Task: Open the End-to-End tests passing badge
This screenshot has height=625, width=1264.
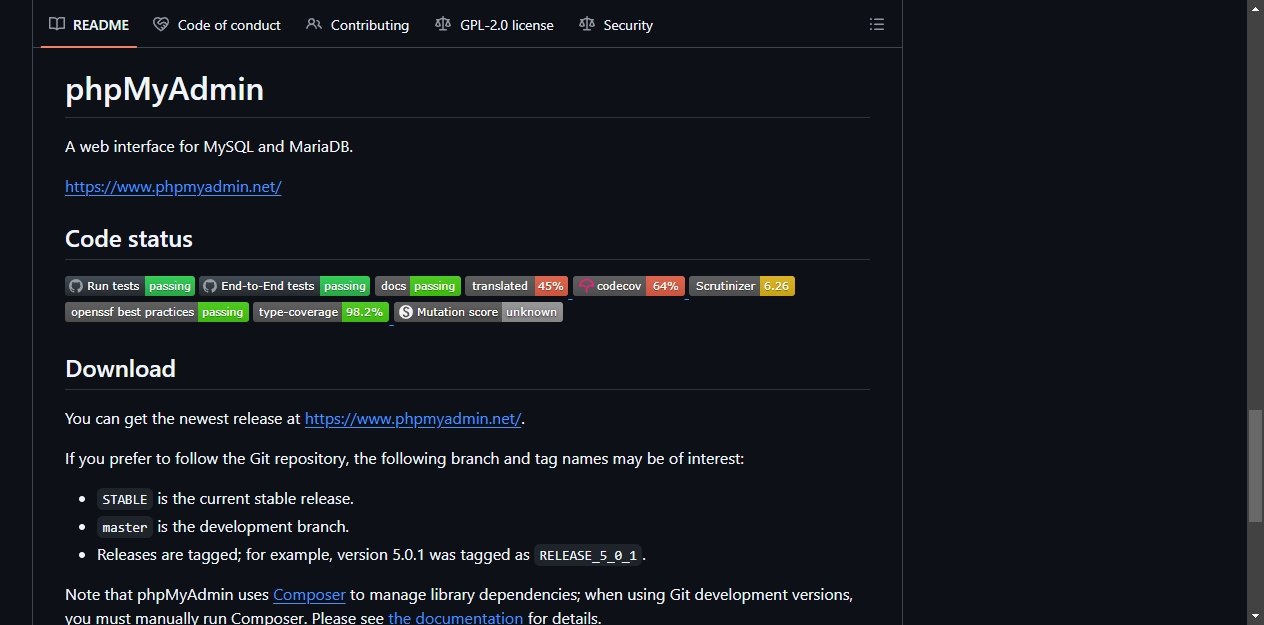Action: point(284,286)
